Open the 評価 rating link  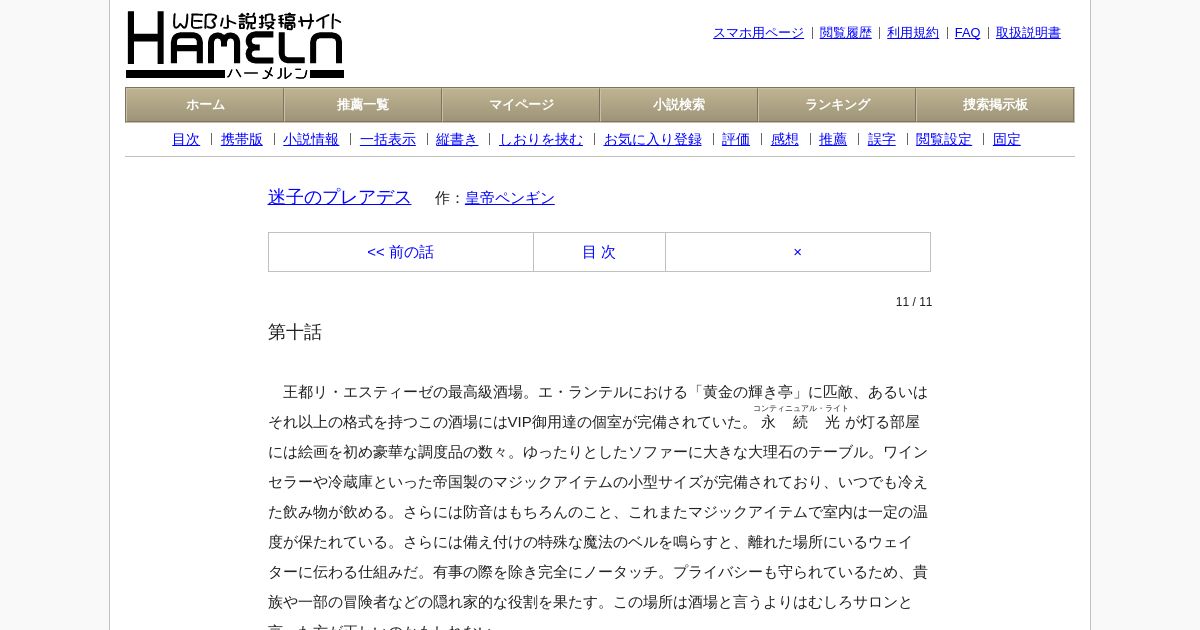point(736,140)
